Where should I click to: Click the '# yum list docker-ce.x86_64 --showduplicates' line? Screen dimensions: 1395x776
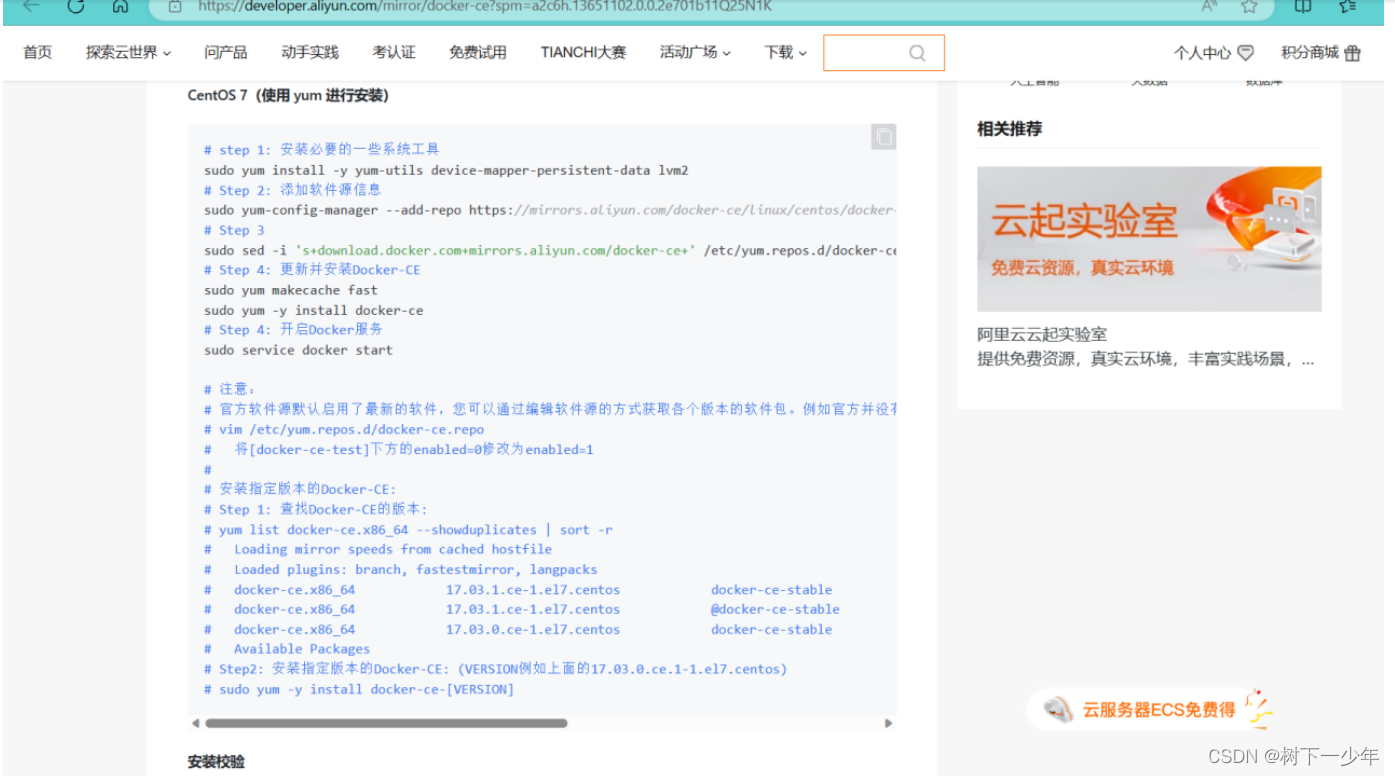tap(409, 529)
